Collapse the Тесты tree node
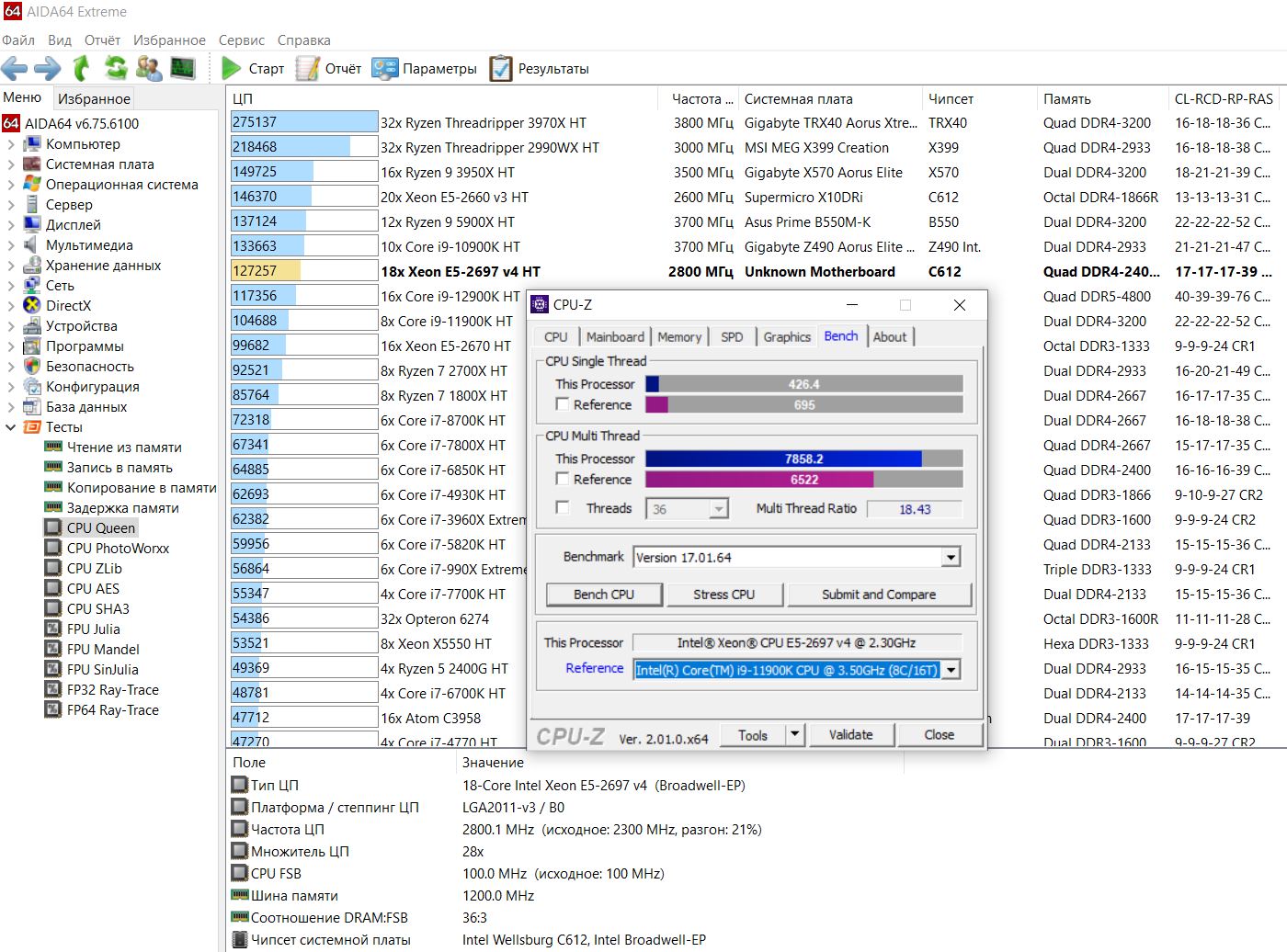Screen dimensions: 1287x952 10,426
